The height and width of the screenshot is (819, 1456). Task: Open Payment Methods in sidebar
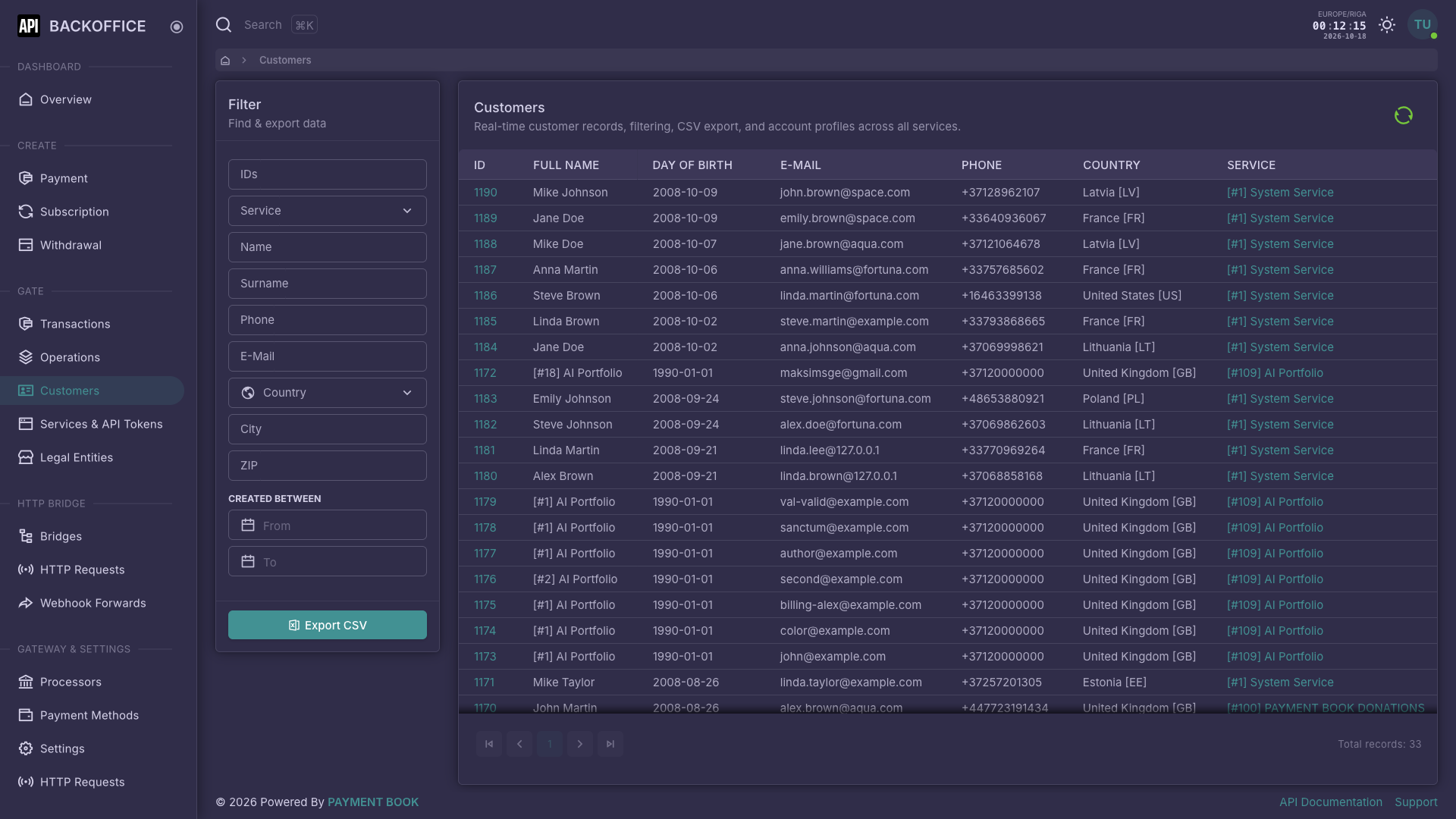(89, 715)
